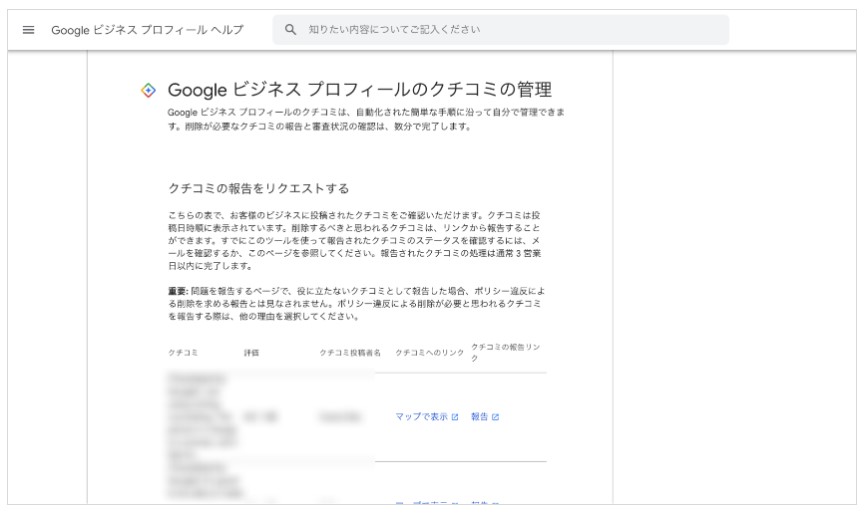Click the クチコミ投稿者名 column header
865x515 pixels.
point(350,353)
